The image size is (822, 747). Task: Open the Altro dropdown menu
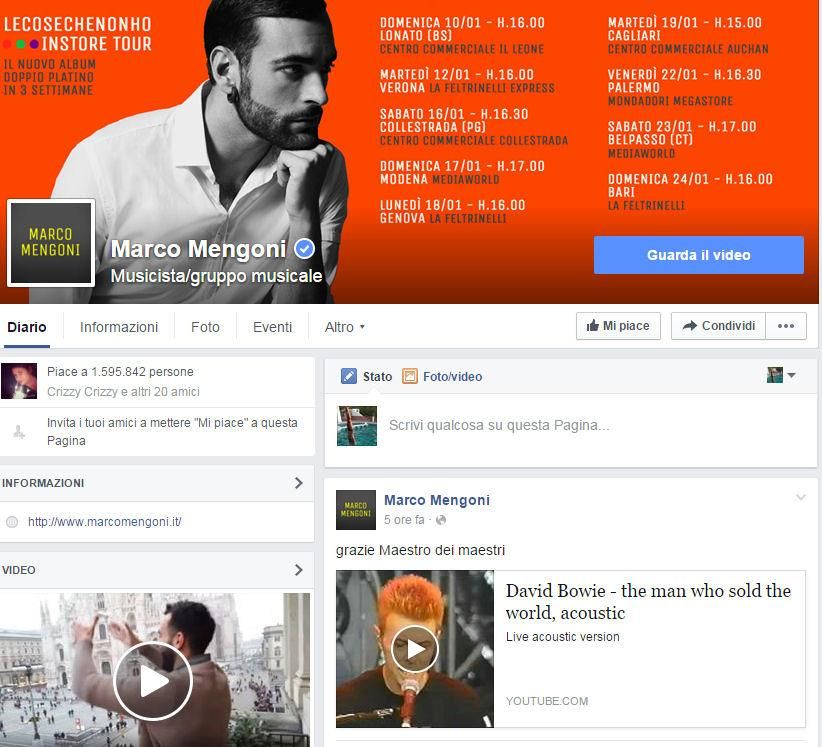point(345,327)
